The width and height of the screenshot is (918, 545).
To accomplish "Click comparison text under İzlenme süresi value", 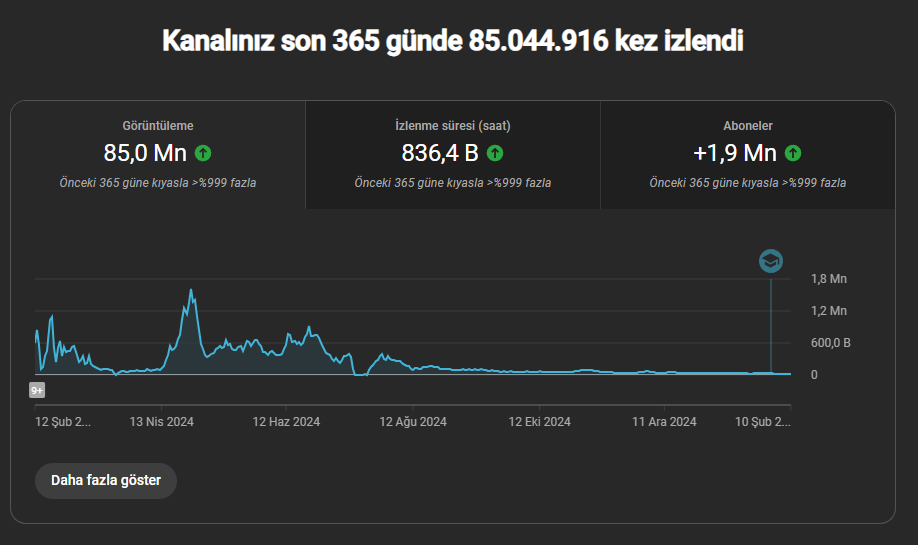I will coord(453,183).
